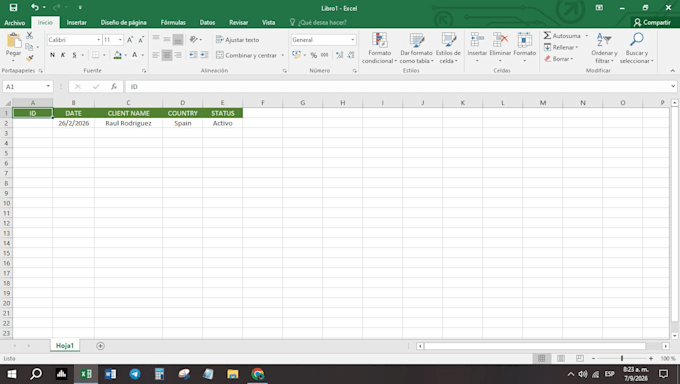The image size is (680, 384).
Task: Click the Undo arrow icon
Action: coord(34,7)
